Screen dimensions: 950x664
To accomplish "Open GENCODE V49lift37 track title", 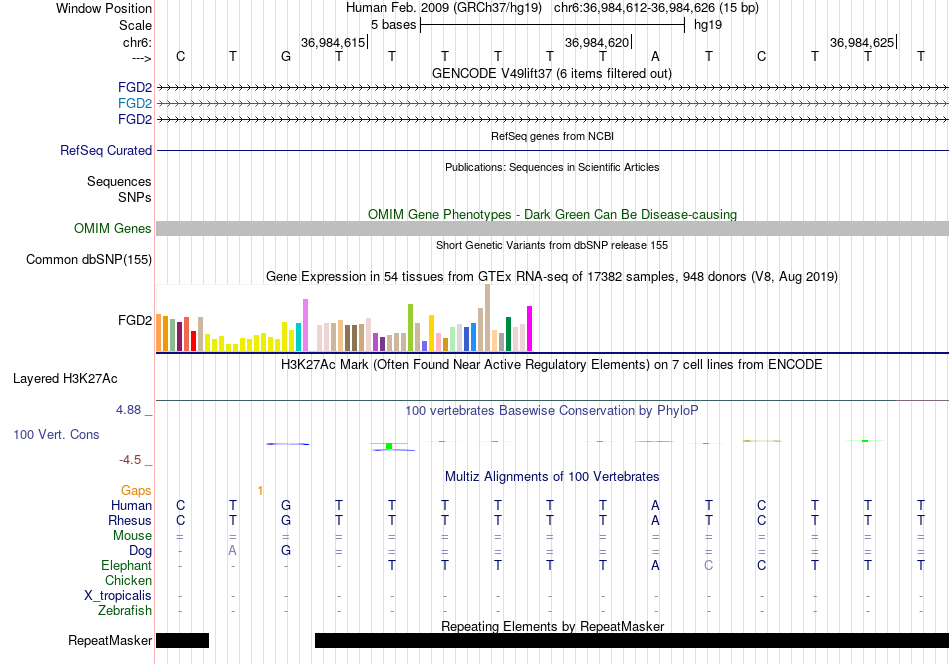I will point(551,73).
